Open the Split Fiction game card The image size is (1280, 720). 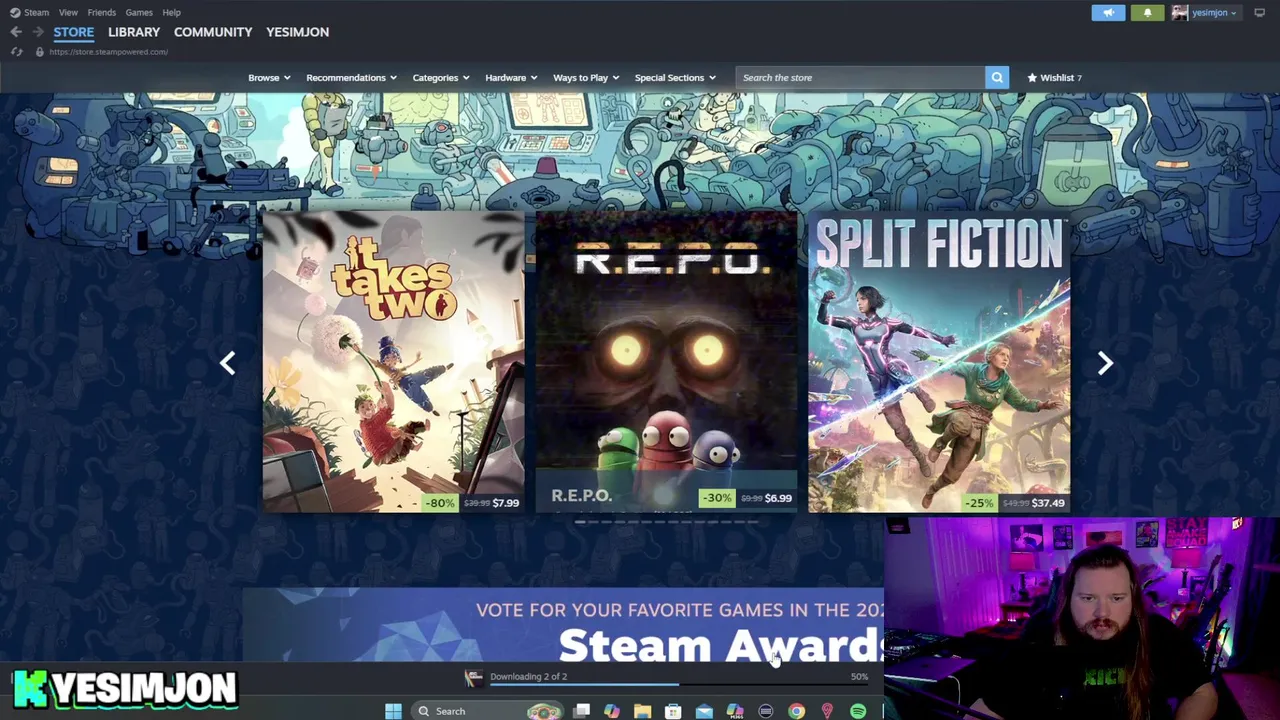(x=939, y=362)
